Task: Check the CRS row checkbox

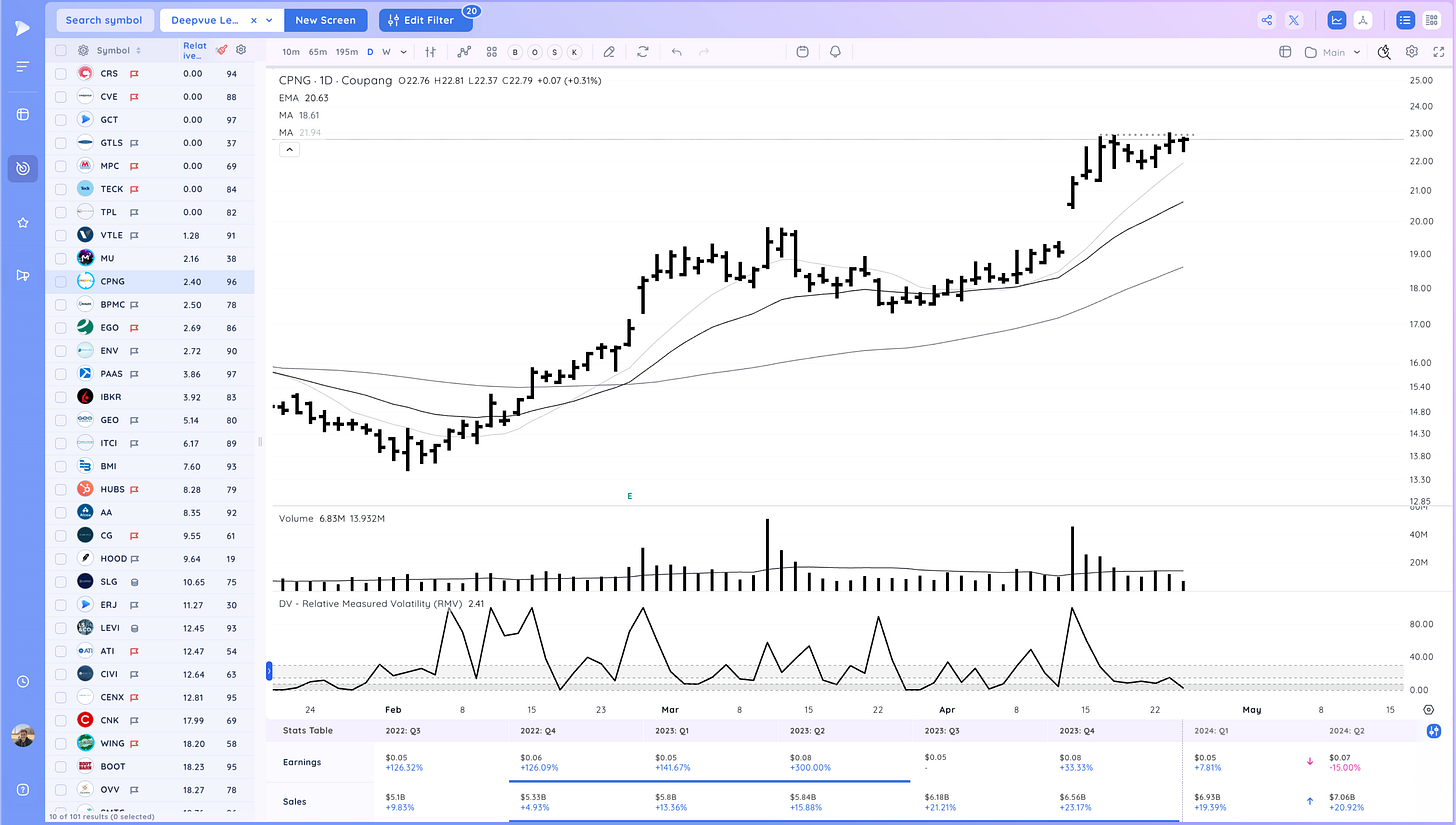Action: pyautogui.click(x=61, y=74)
